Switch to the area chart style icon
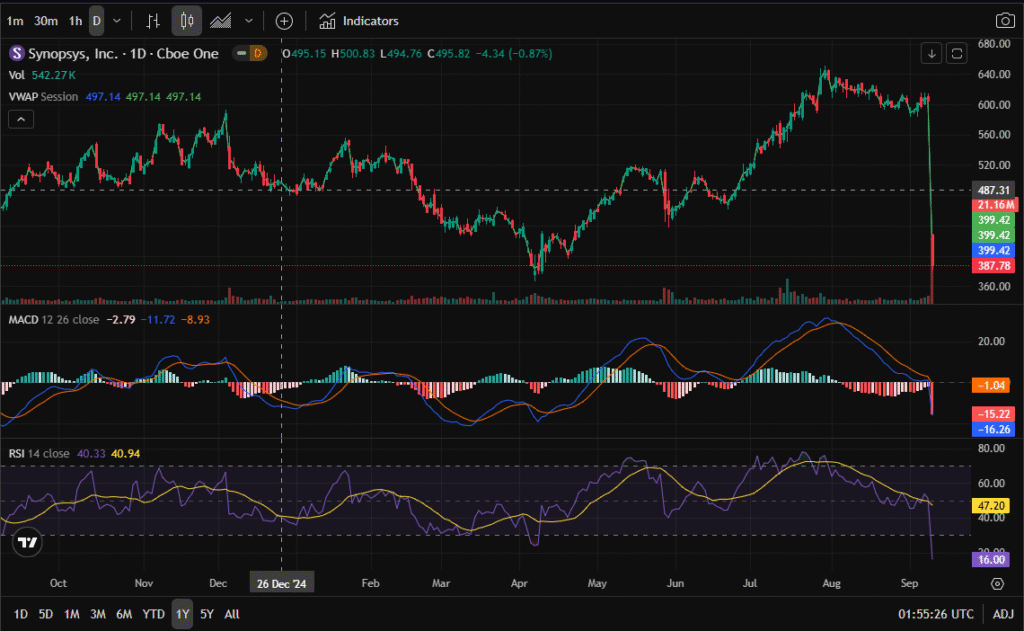Image resolution: width=1024 pixels, height=631 pixels. click(x=222, y=21)
